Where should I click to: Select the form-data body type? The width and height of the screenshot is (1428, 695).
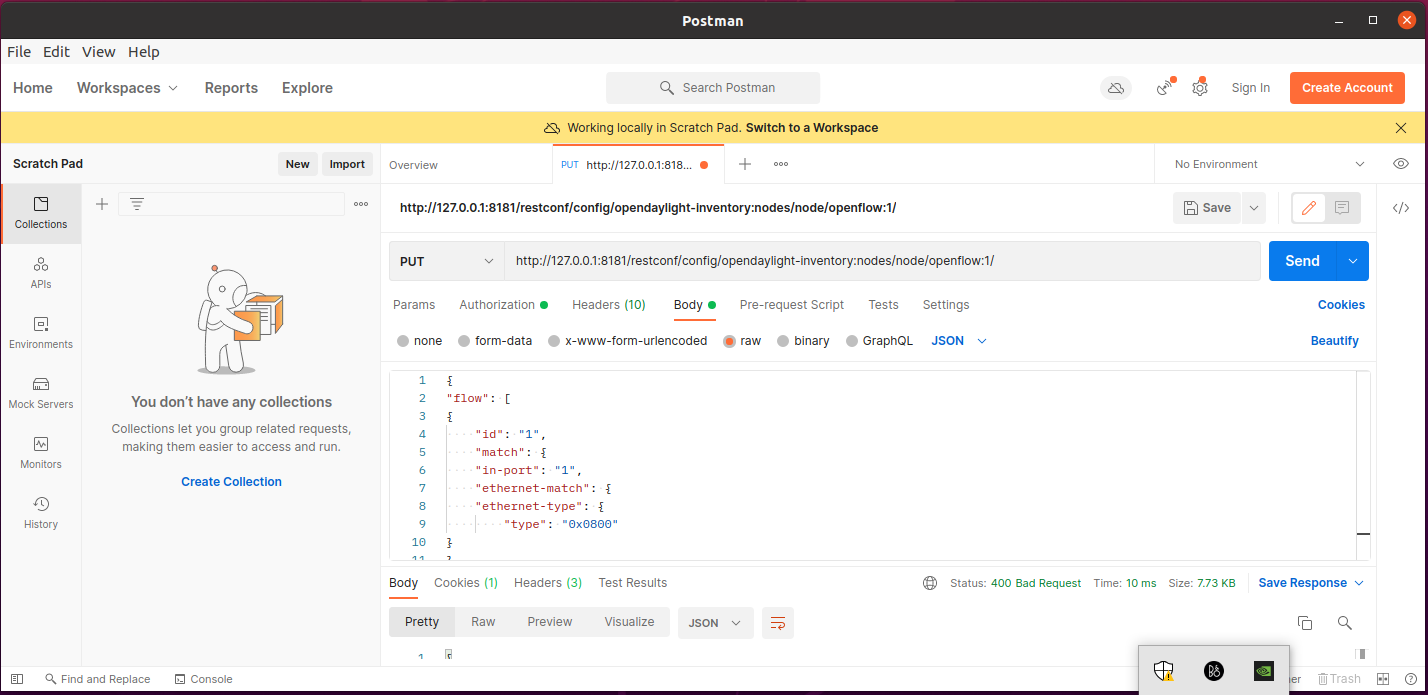point(464,341)
